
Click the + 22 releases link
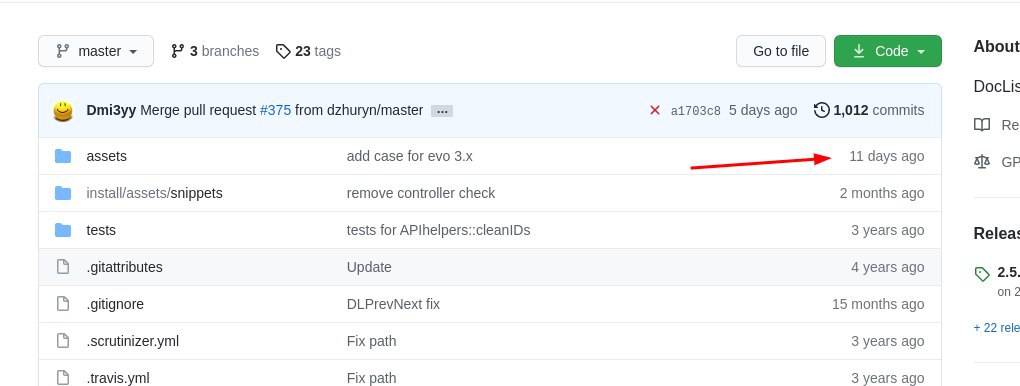point(997,327)
